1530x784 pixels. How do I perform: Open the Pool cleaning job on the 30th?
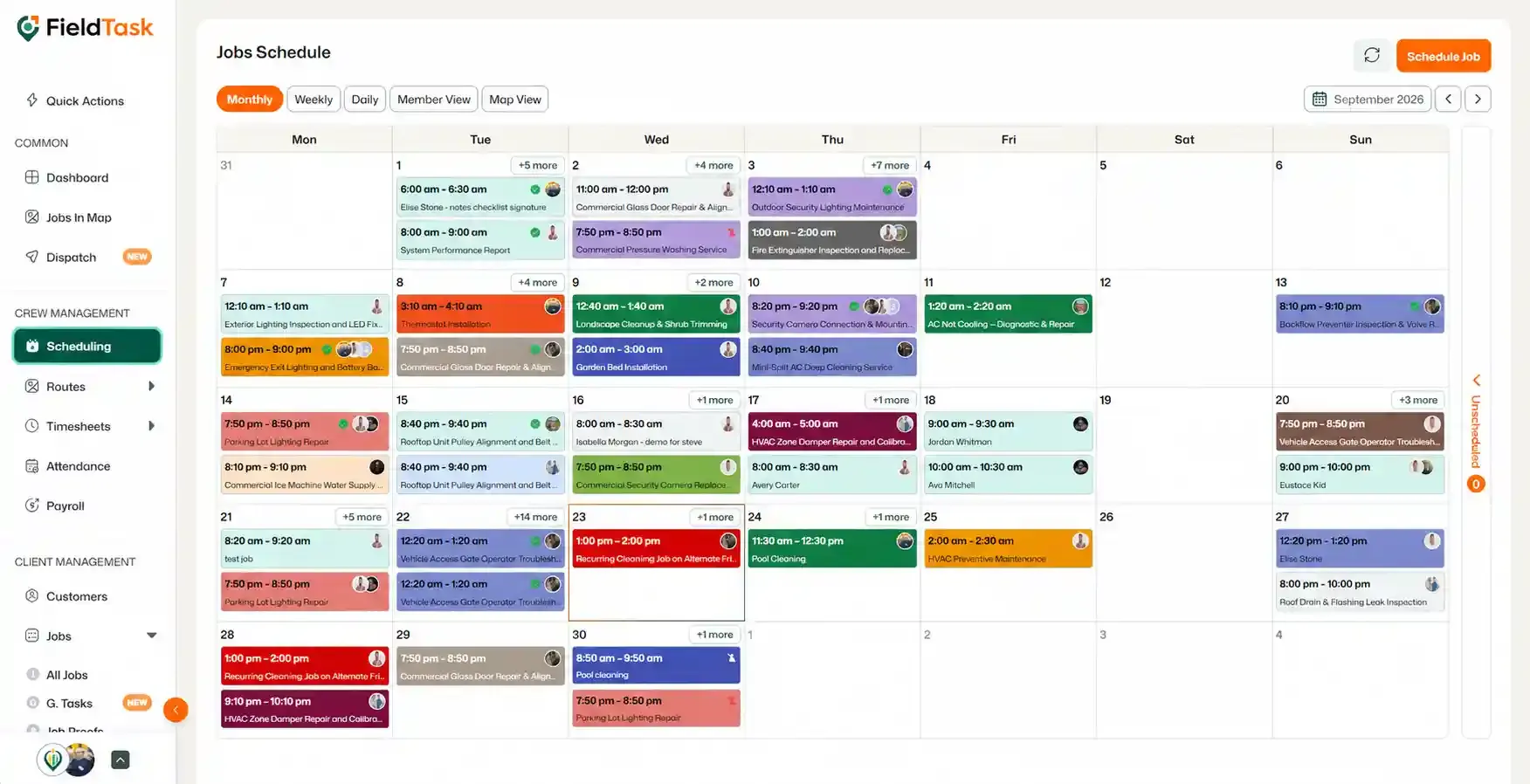(x=656, y=666)
